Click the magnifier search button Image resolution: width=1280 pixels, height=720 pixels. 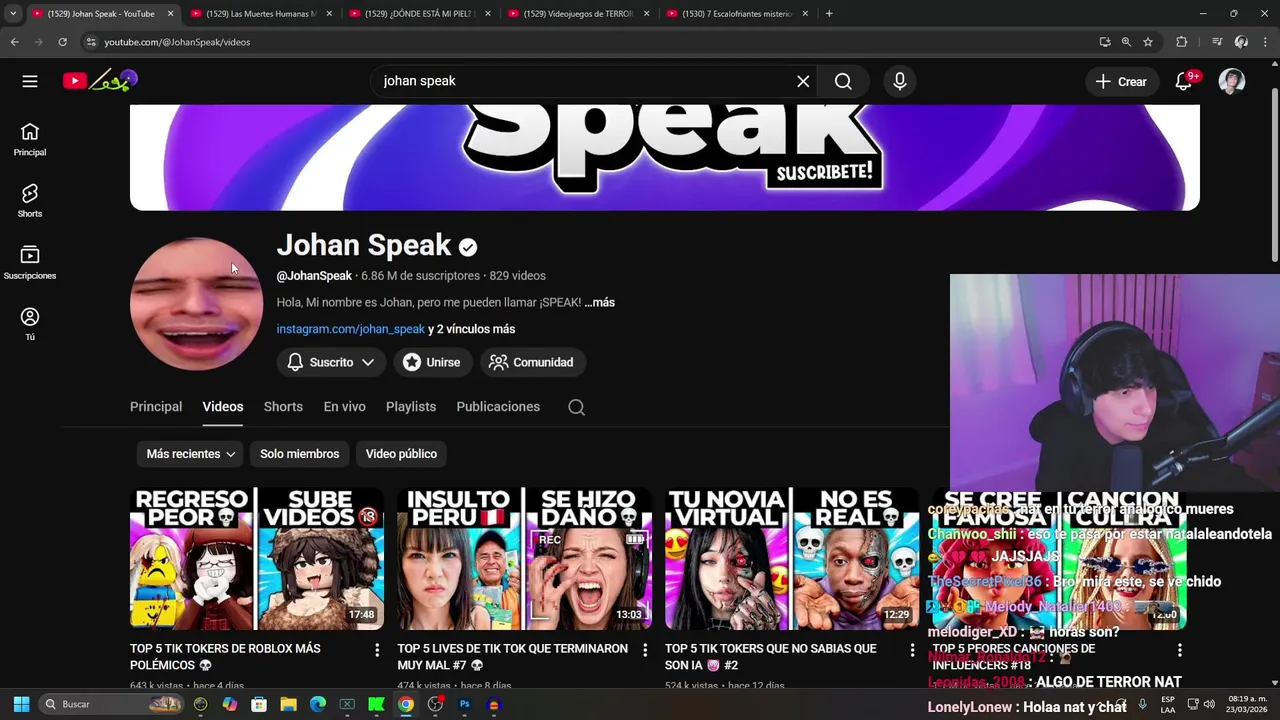point(843,81)
